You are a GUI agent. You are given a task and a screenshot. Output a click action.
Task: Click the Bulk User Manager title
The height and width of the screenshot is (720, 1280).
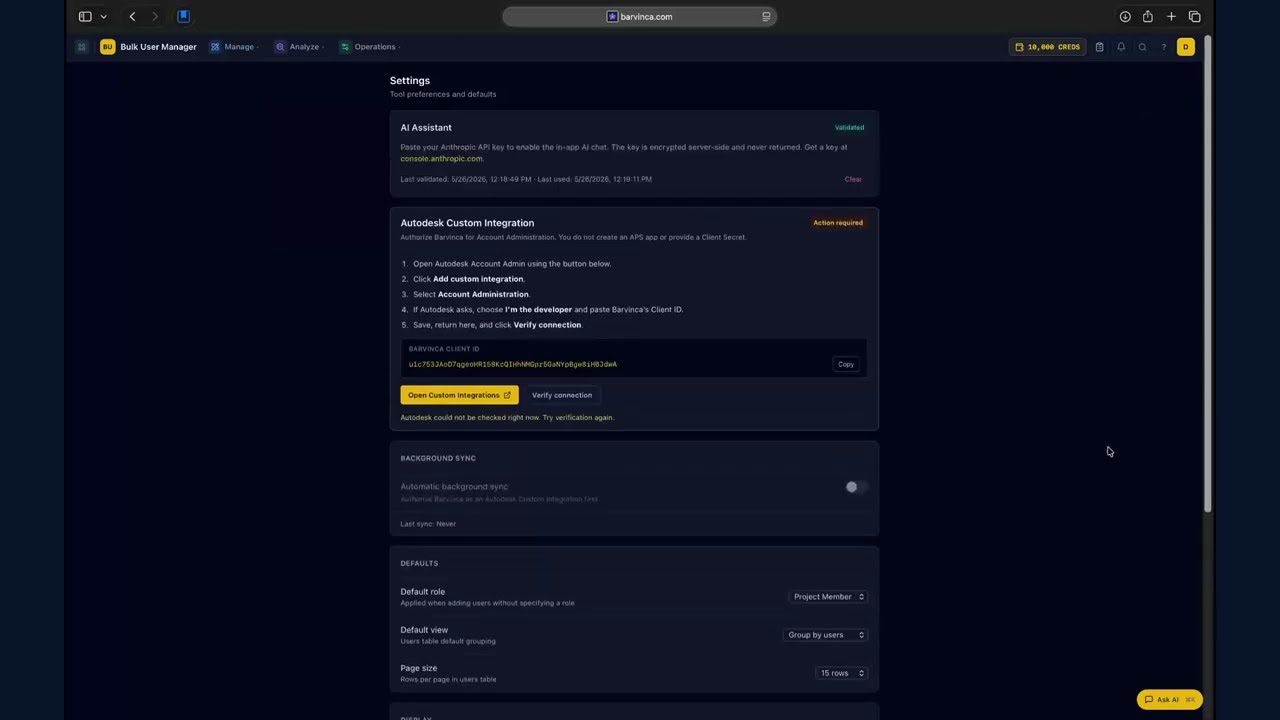click(x=158, y=47)
